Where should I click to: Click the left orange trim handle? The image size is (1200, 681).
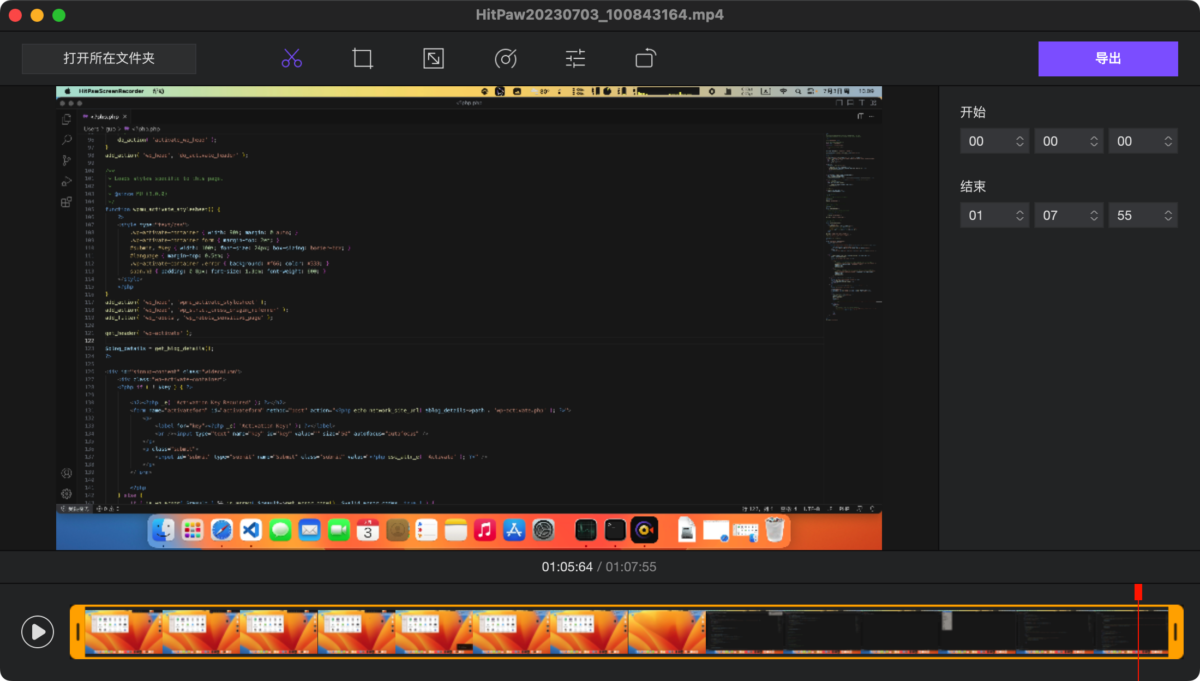coord(77,631)
